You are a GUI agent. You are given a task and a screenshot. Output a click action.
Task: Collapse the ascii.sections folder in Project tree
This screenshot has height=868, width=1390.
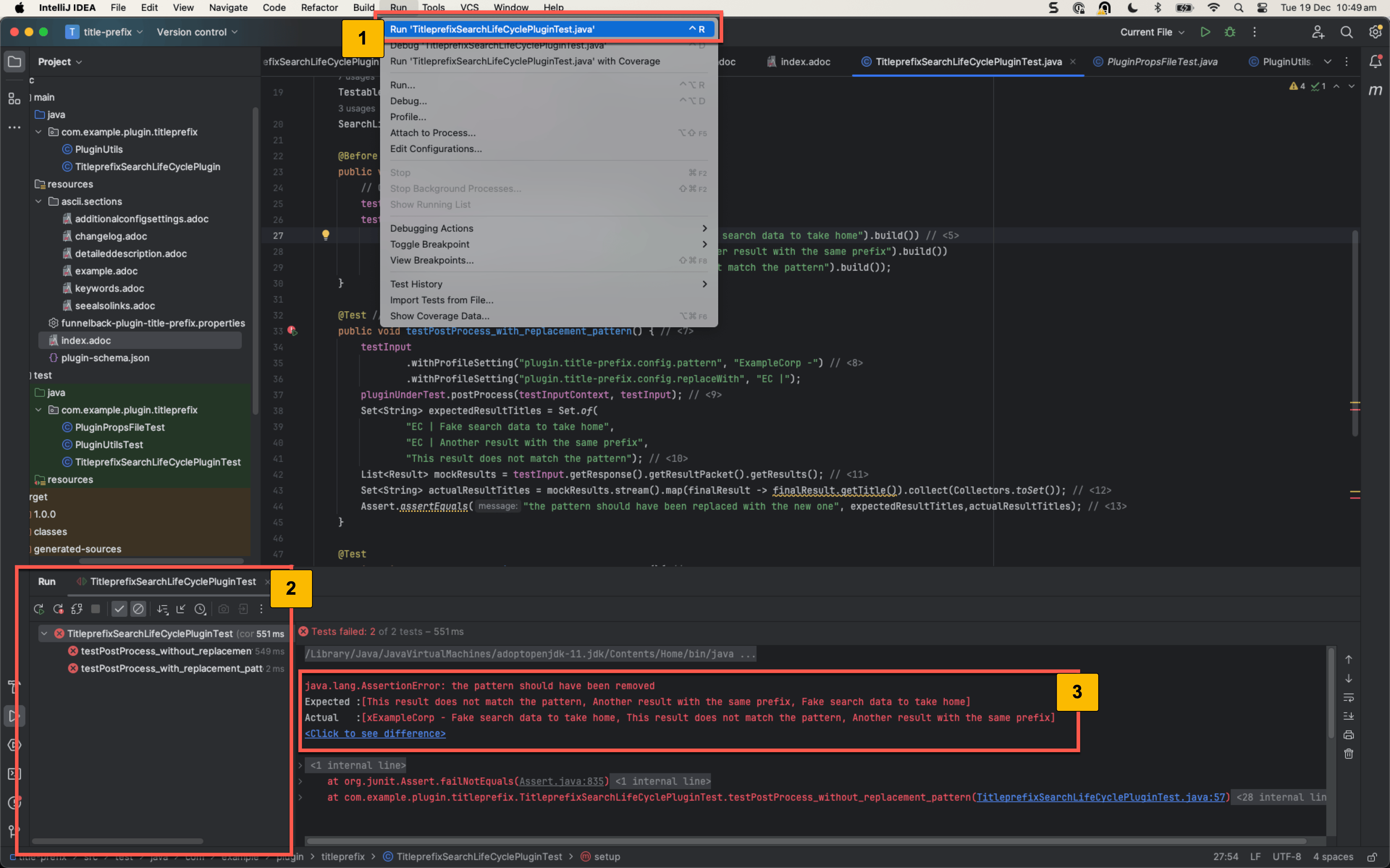38,202
